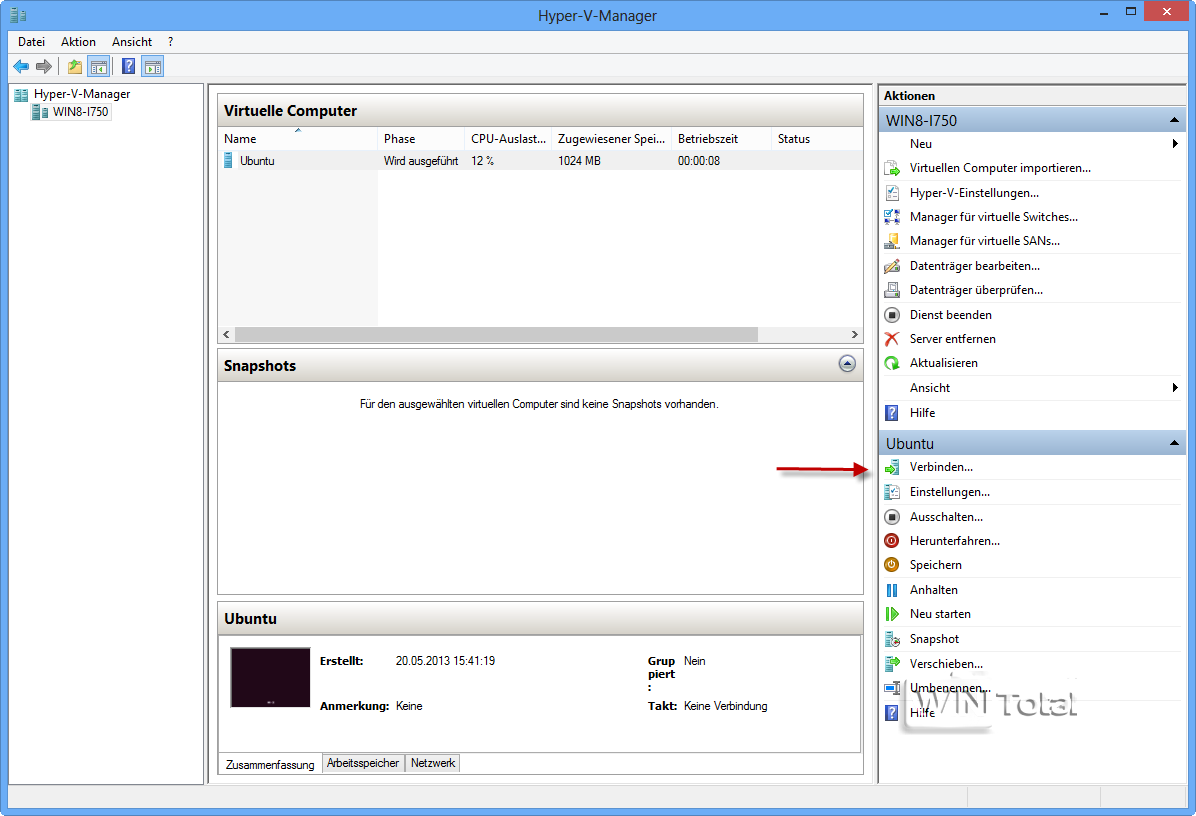Click the toolbar back arrow
The height and width of the screenshot is (816, 1196).
[x=21, y=67]
